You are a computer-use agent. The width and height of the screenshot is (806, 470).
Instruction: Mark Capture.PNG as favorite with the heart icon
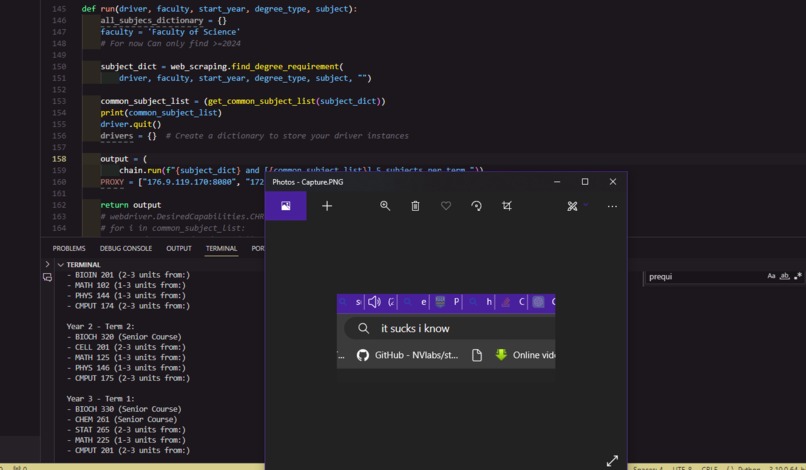pyautogui.click(x=446, y=206)
